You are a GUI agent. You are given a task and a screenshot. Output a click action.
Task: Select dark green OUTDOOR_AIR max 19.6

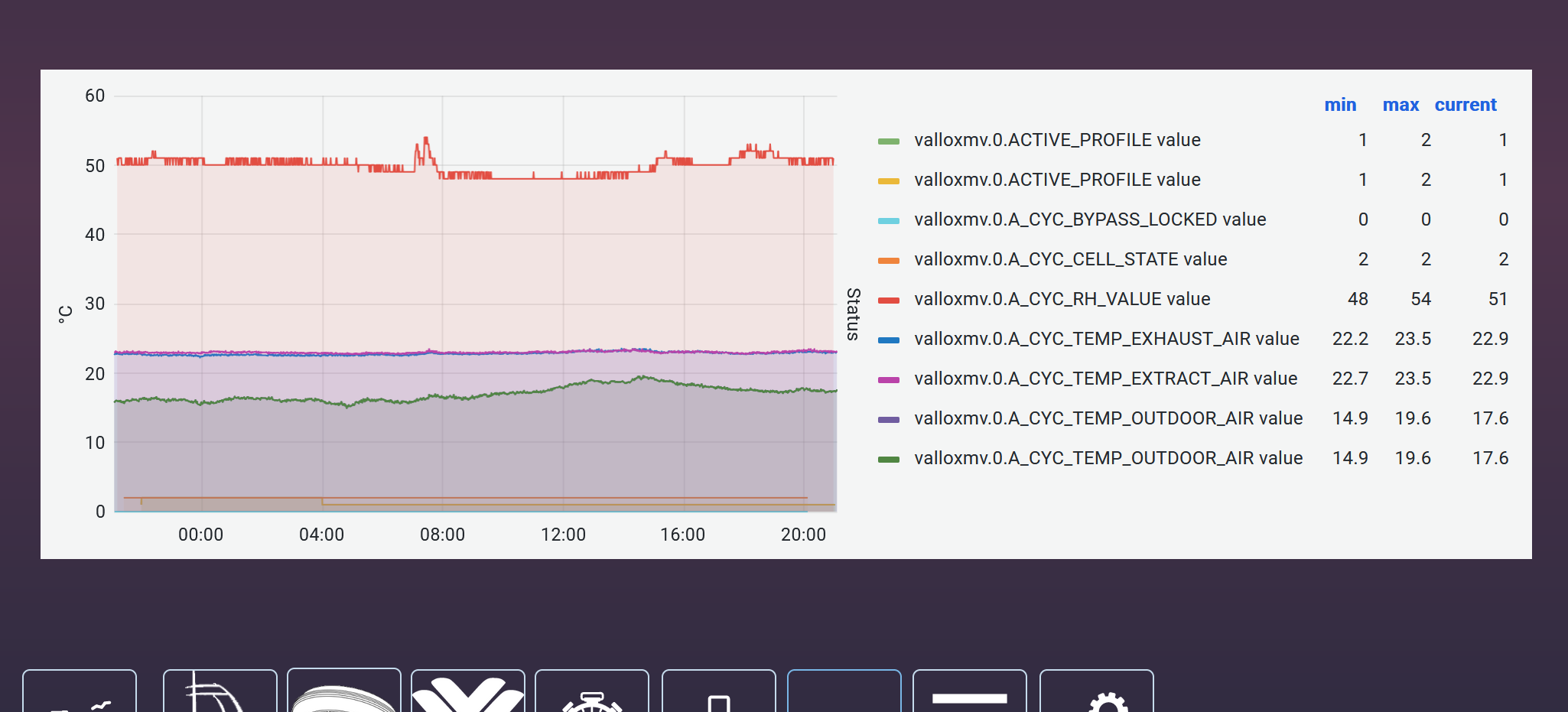[x=1413, y=458]
